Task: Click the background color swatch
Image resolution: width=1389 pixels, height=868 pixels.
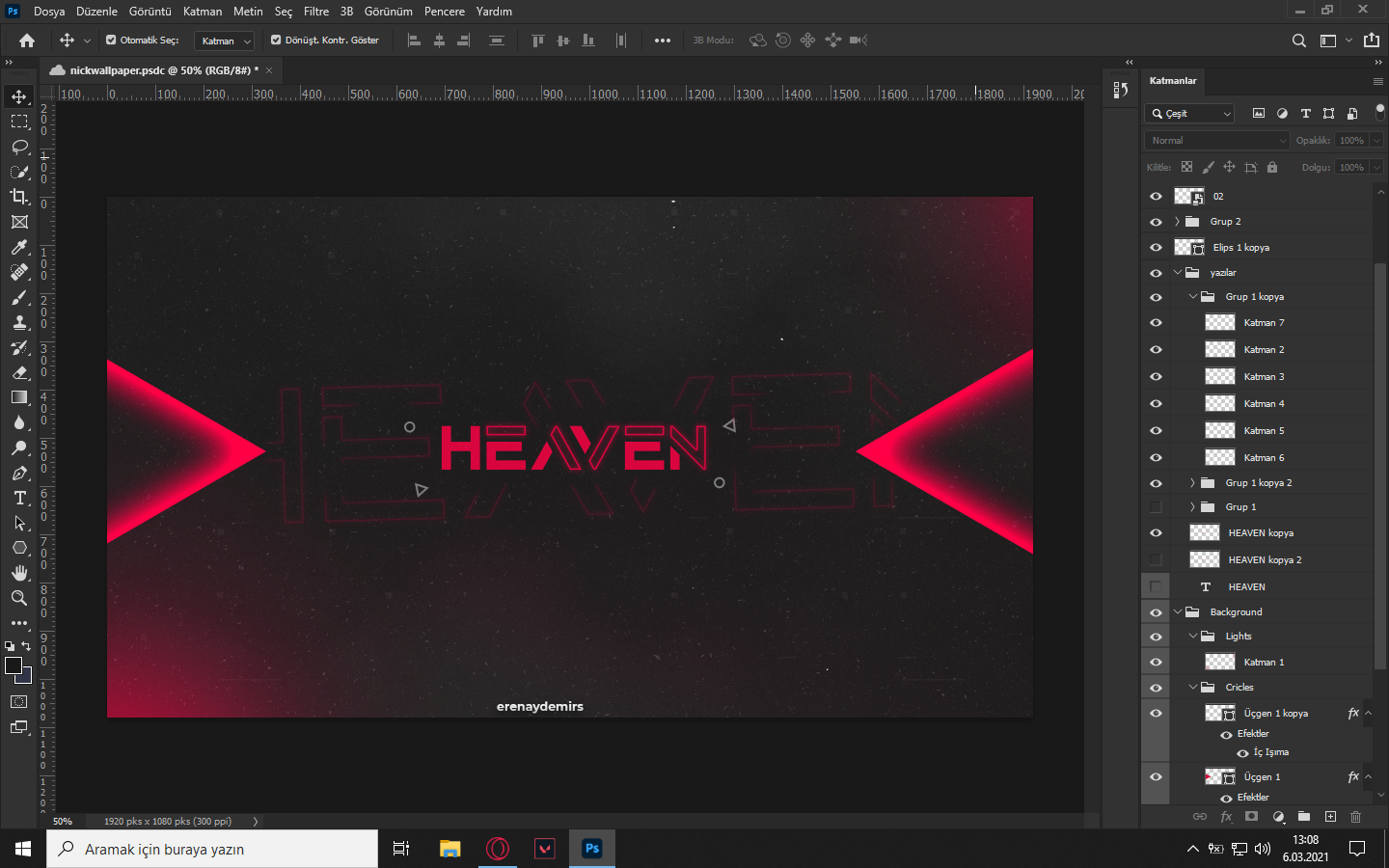Action: [x=26, y=677]
